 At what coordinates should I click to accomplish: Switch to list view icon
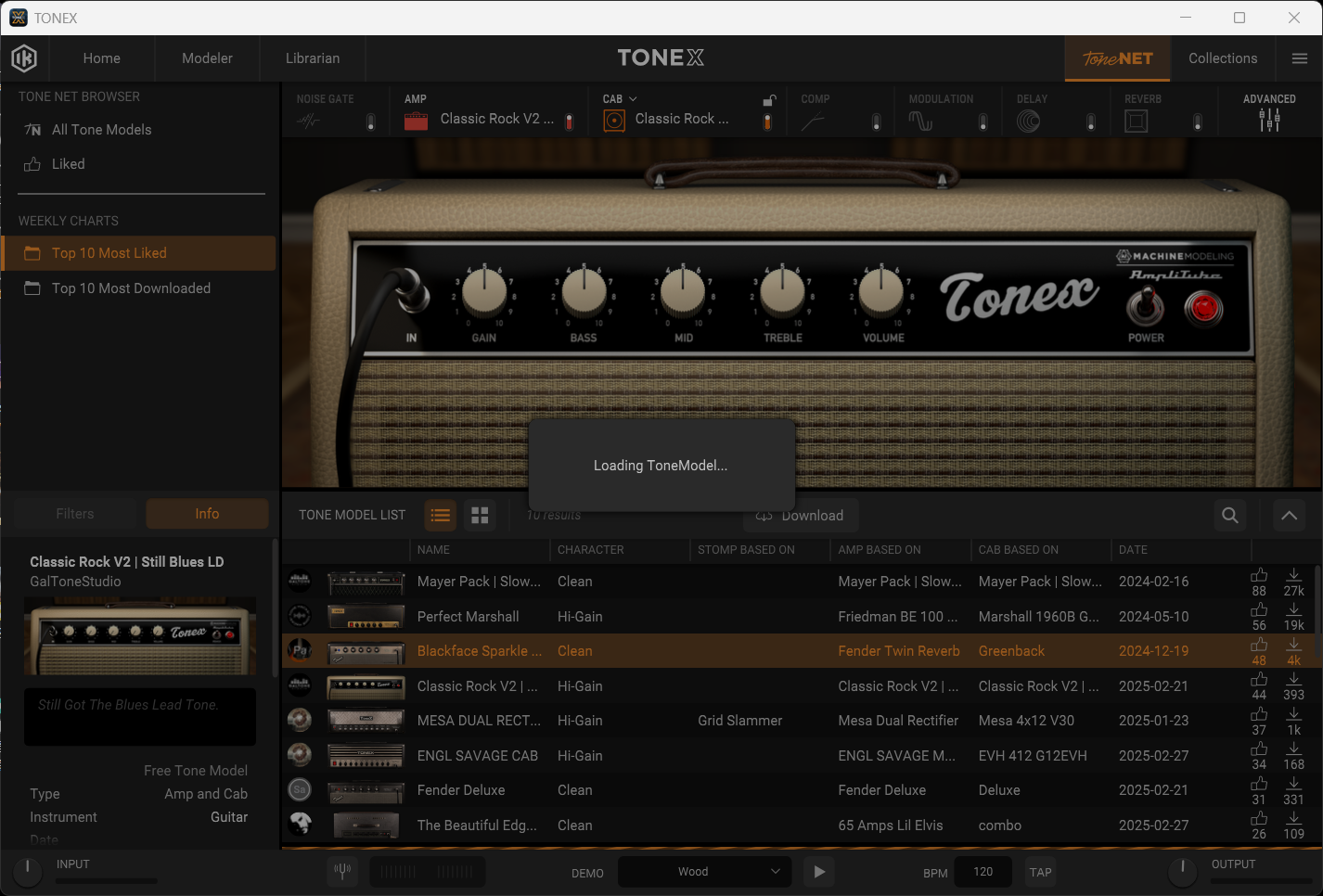pyautogui.click(x=441, y=515)
